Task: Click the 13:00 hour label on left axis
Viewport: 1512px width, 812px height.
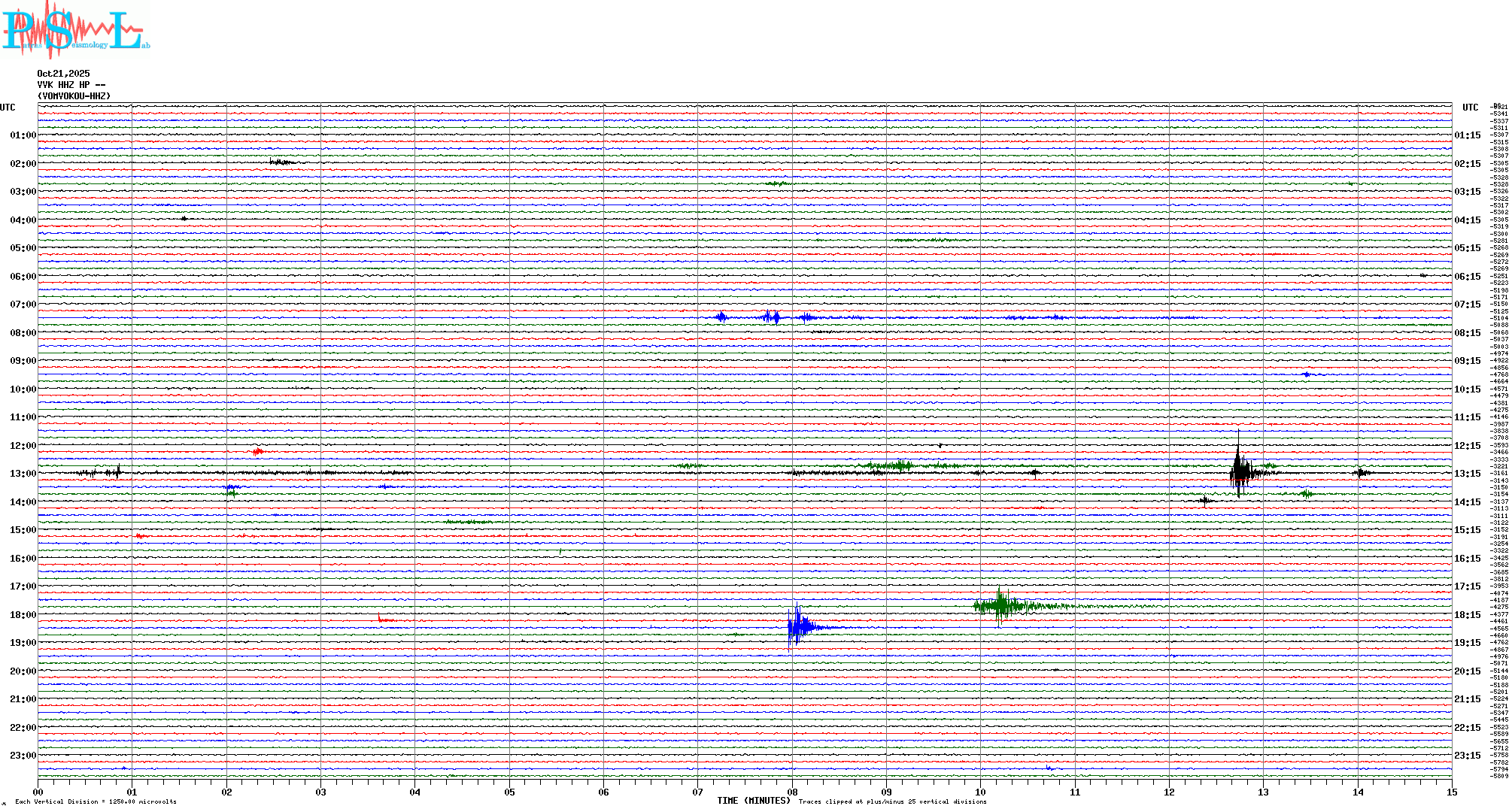Action: pyautogui.click(x=23, y=474)
